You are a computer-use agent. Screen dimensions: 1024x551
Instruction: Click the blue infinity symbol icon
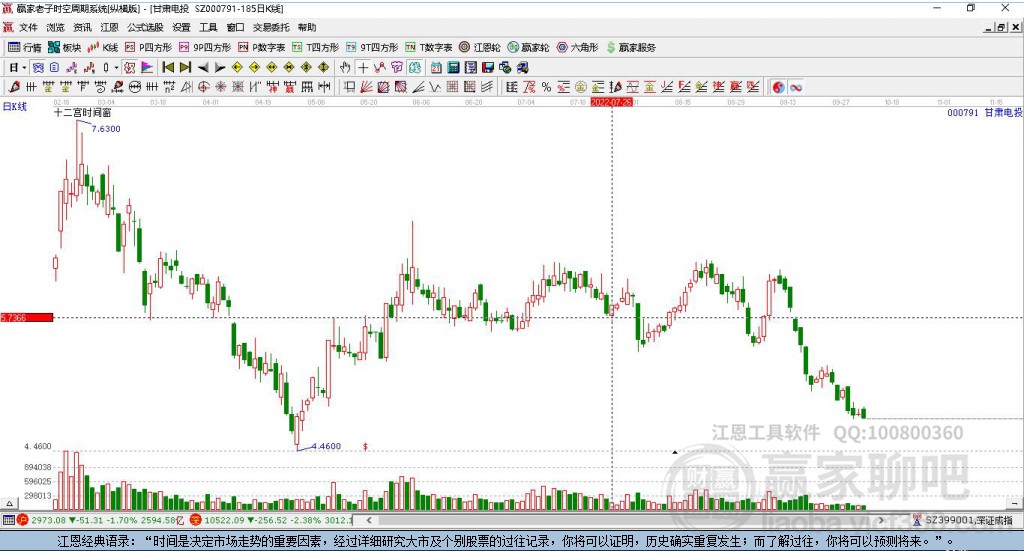(795, 87)
